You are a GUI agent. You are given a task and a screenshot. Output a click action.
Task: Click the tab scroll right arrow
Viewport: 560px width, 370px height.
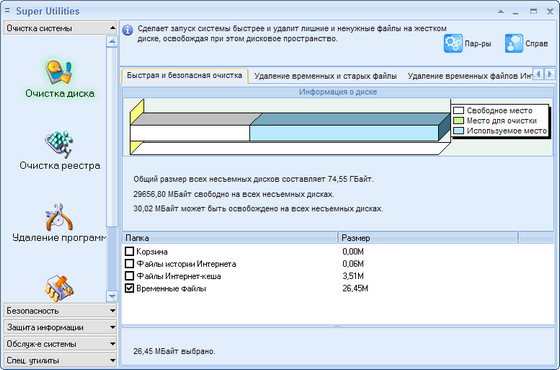(x=550, y=74)
